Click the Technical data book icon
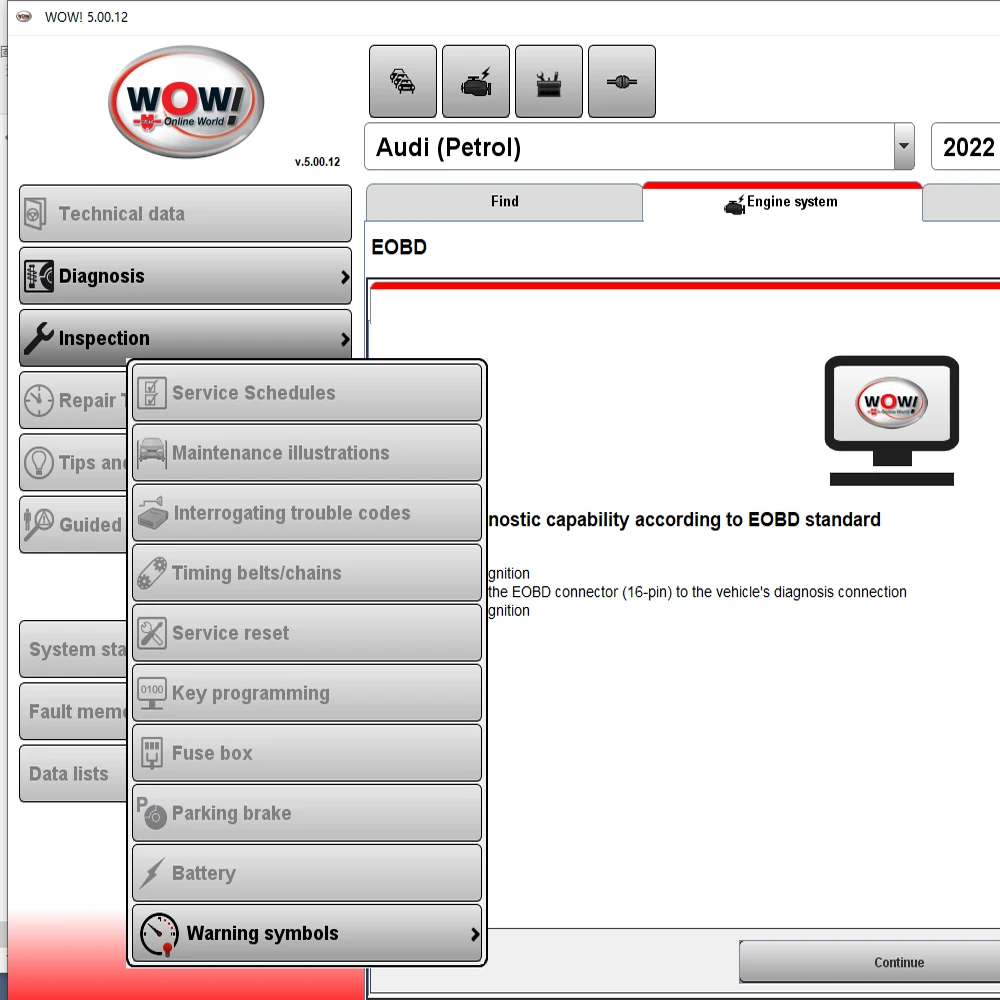 (35, 214)
